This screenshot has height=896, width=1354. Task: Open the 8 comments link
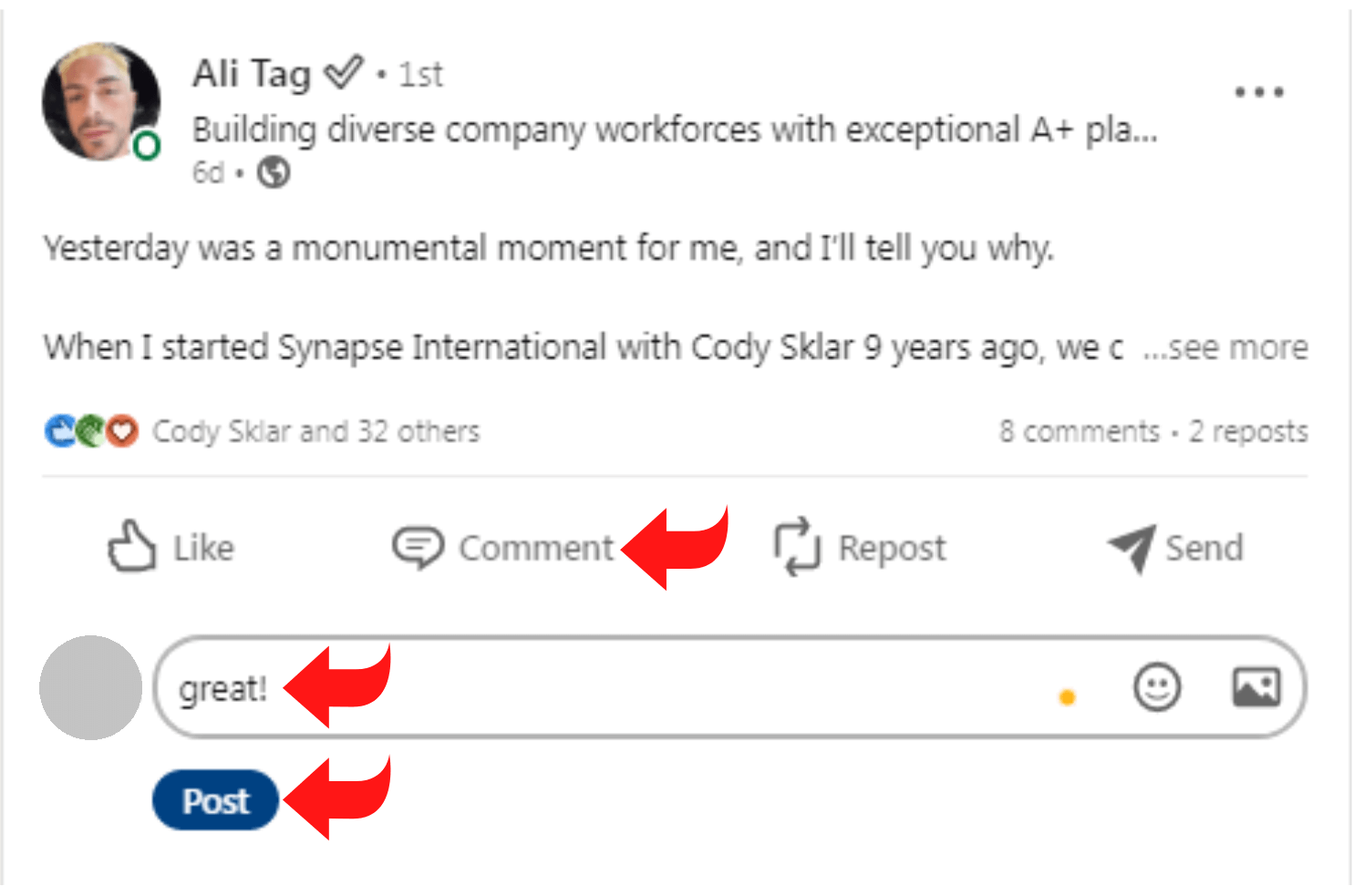(x=1079, y=431)
